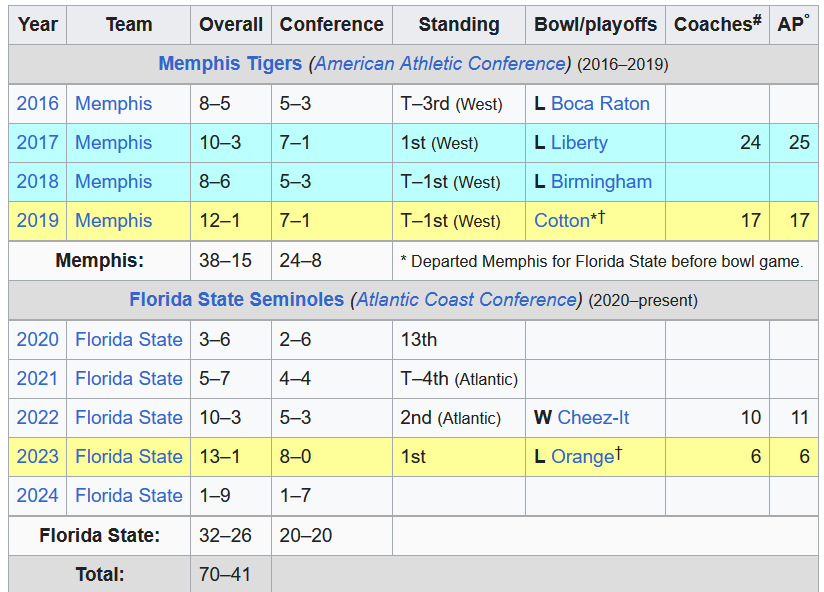Image resolution: width=824 pixels, height=592 pixels.
Task: Open the 2016 season year link
Action: [38, 104]
